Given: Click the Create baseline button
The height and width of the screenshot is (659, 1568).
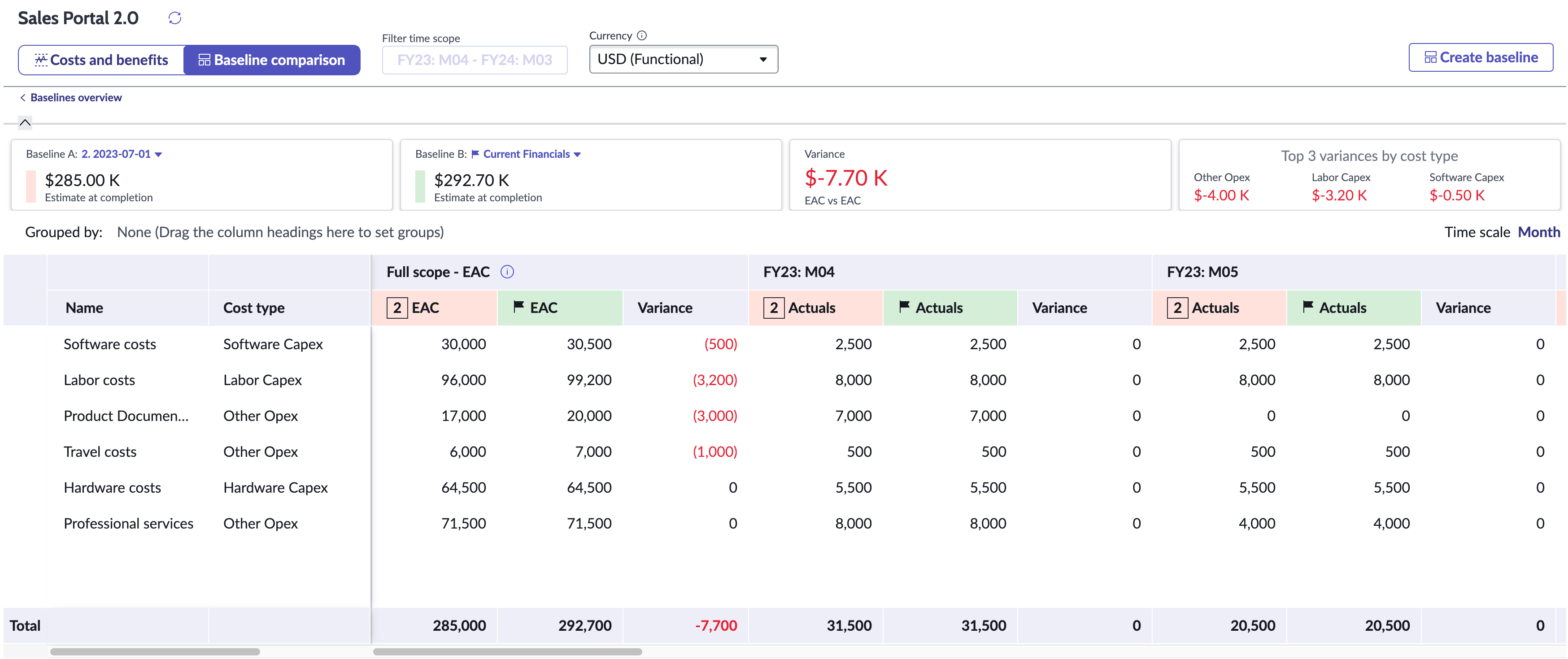Looking at the screenshot, I should click(x=1481, y=57).
